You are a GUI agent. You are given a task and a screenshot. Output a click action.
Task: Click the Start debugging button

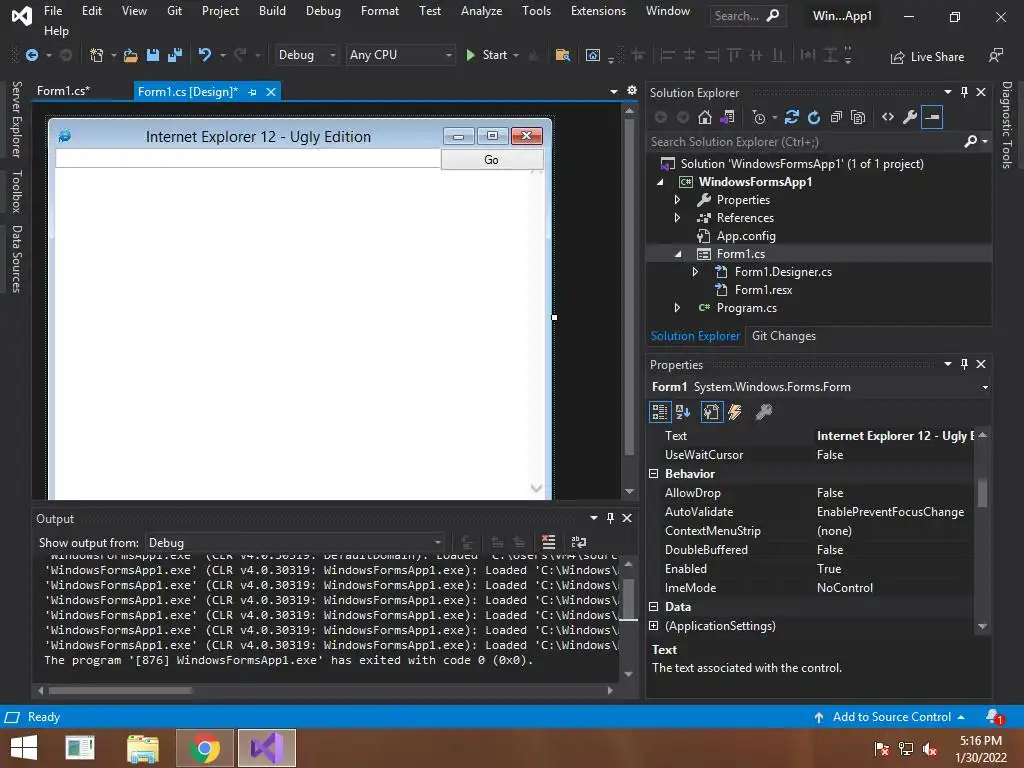[493, 56]
